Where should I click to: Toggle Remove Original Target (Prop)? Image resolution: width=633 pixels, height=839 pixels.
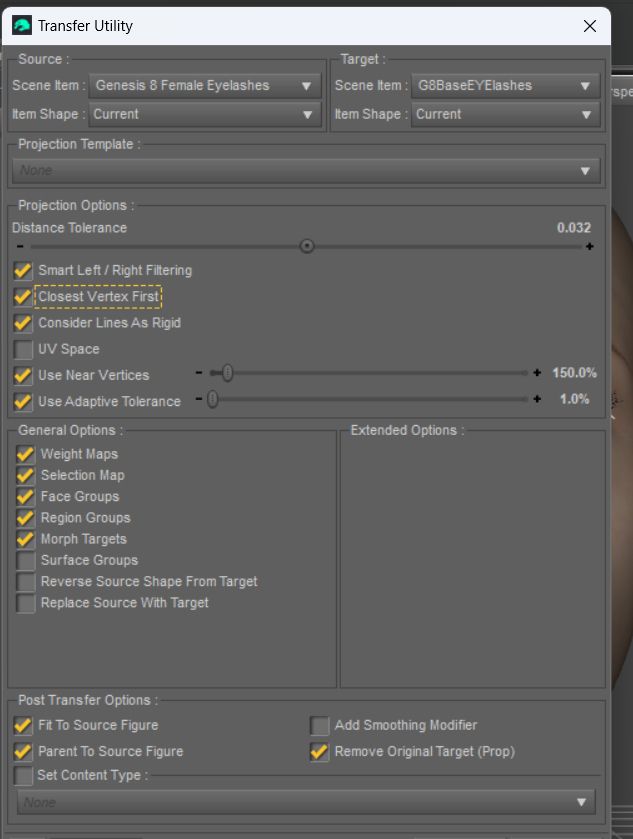point(319,752)
